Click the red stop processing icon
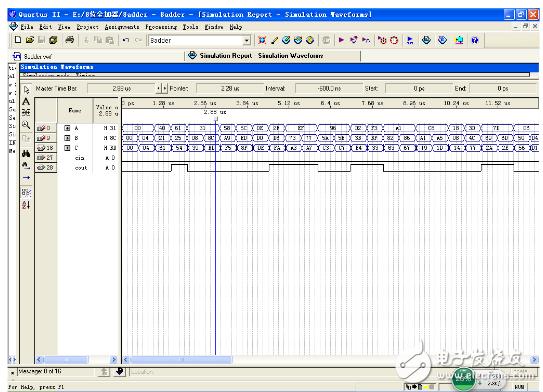This screenshot has height=392, width=543. click(x=394, y=40)
